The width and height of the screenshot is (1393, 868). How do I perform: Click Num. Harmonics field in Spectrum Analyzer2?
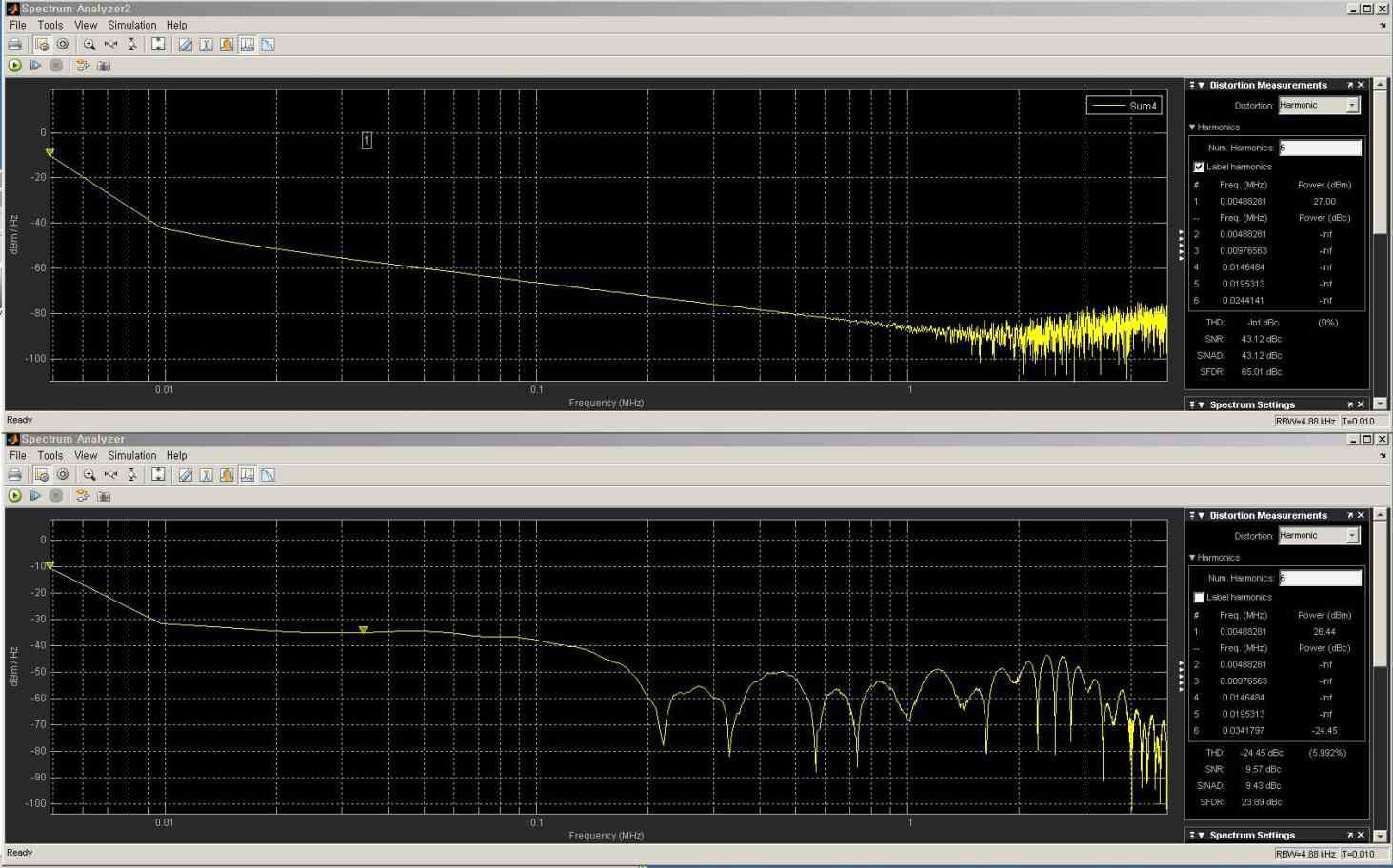click(1320, 148)
